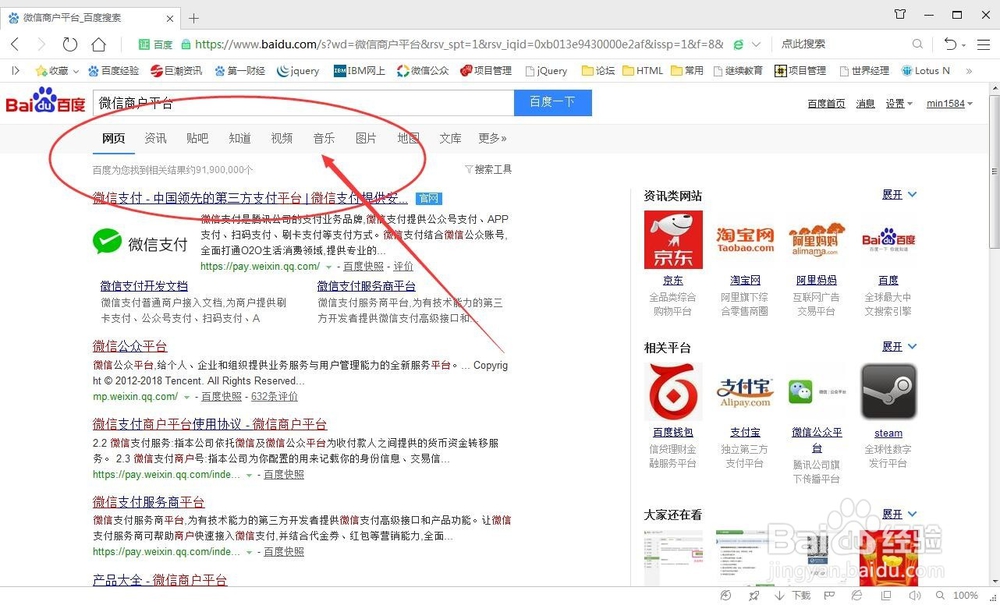Expand 相关平台 with 展开
The width and height of the screenshot is (1000, 605).
click(x=899, y=346)
